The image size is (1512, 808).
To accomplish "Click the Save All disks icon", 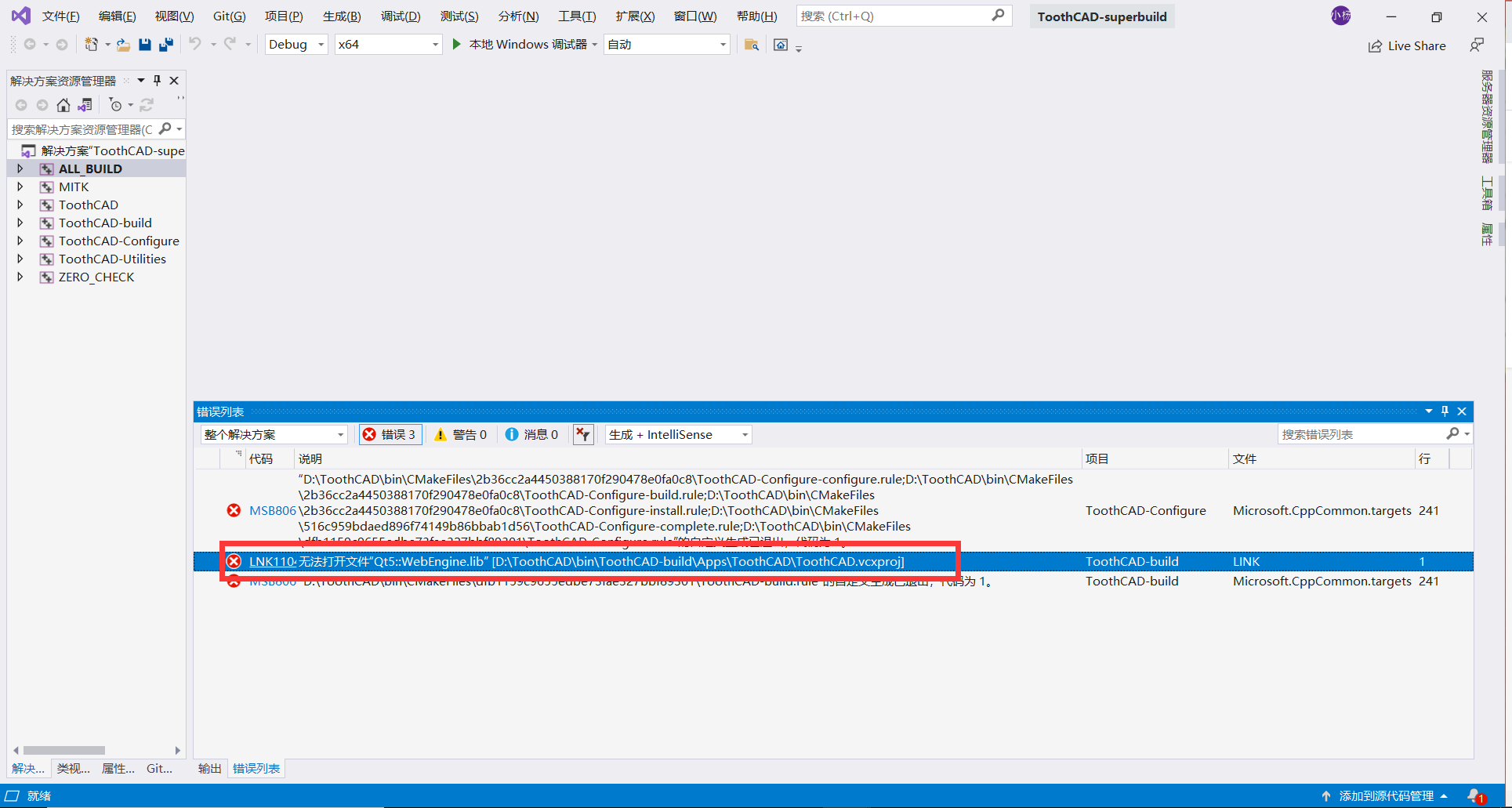I will click(x=166, y=45).
